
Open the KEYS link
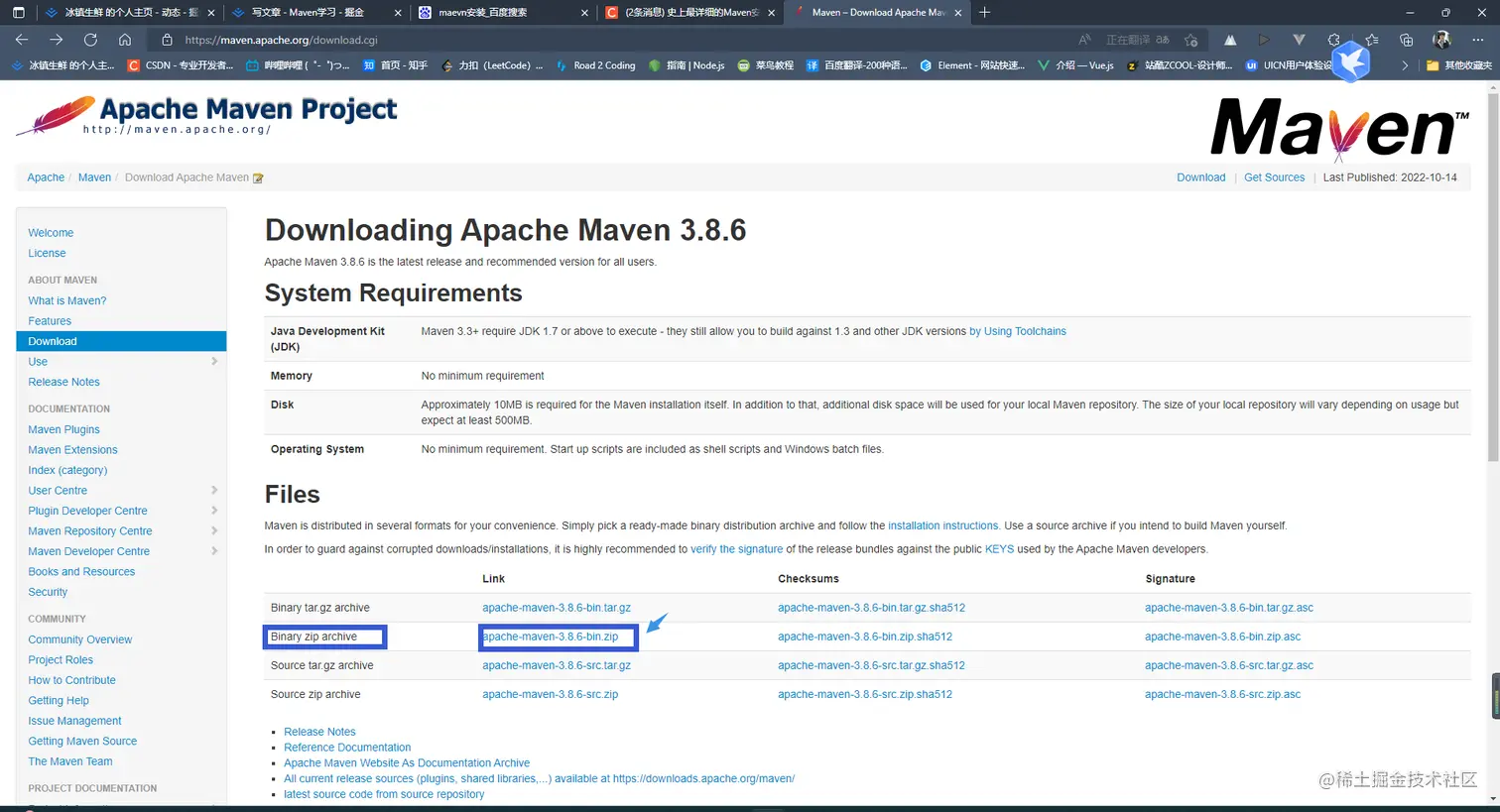[x=999, y=549]
